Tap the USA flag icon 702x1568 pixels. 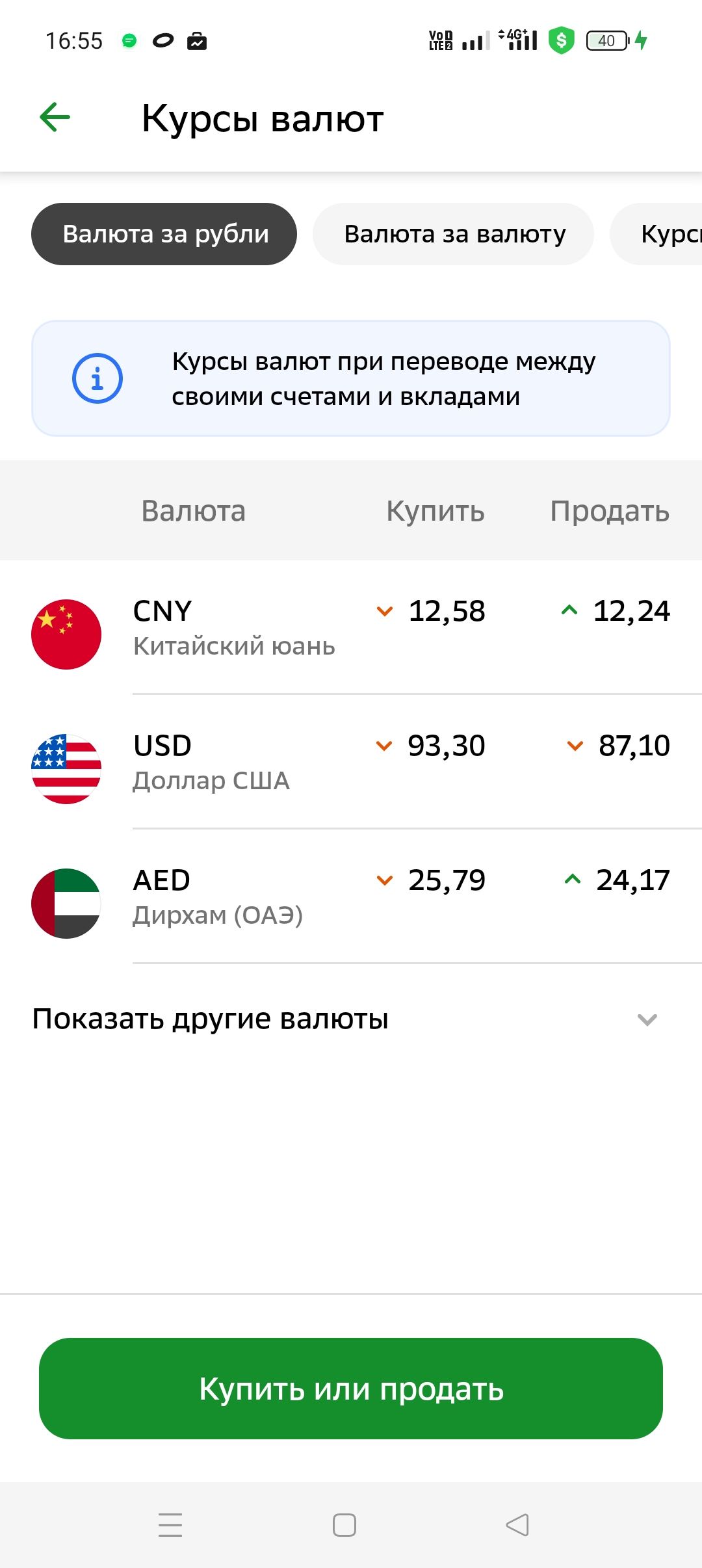[x=66, y=768]
